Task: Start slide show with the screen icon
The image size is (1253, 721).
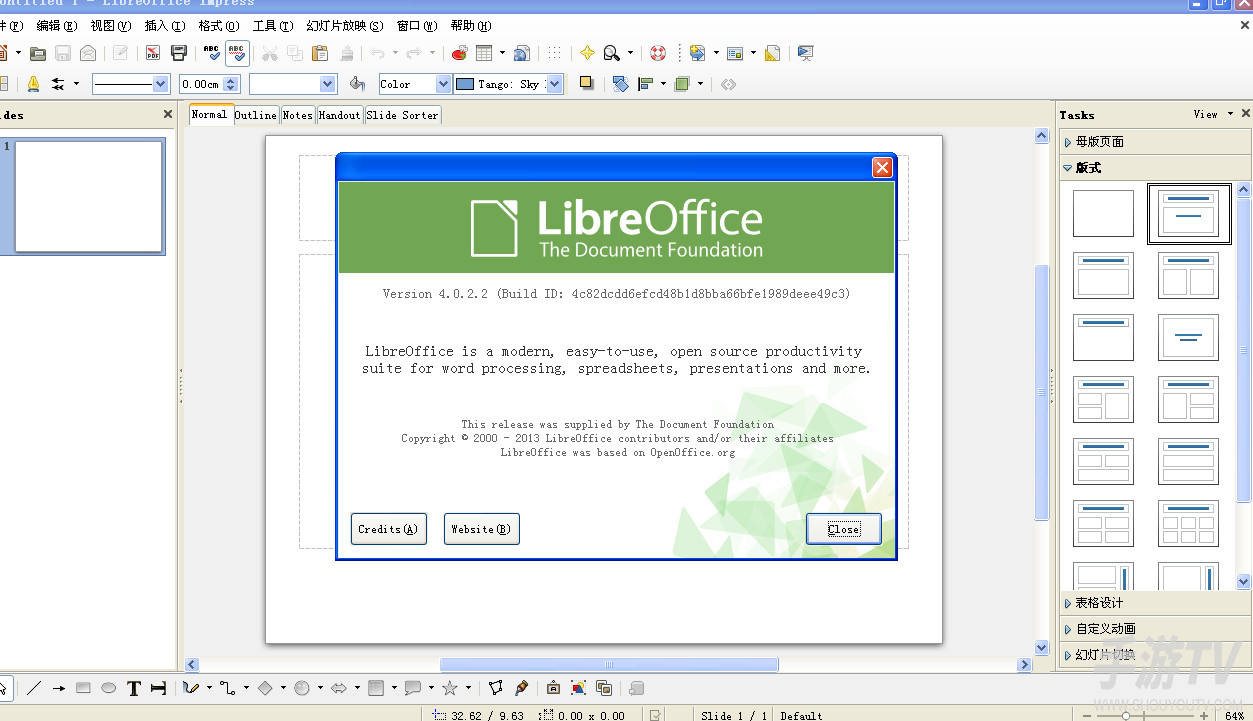Action: (805, 53)
